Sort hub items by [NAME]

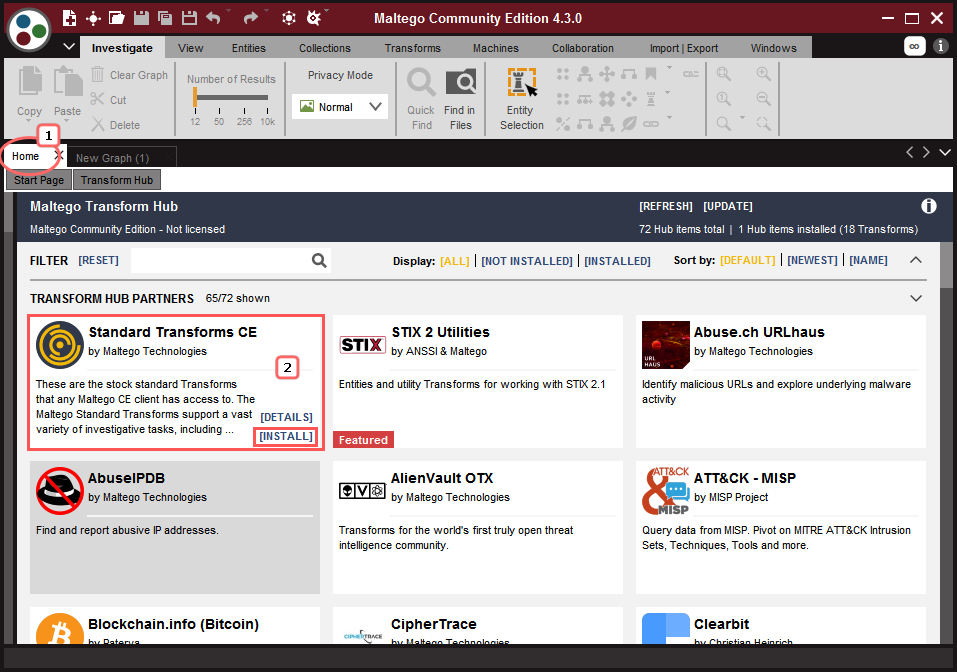tap(869, 261)
